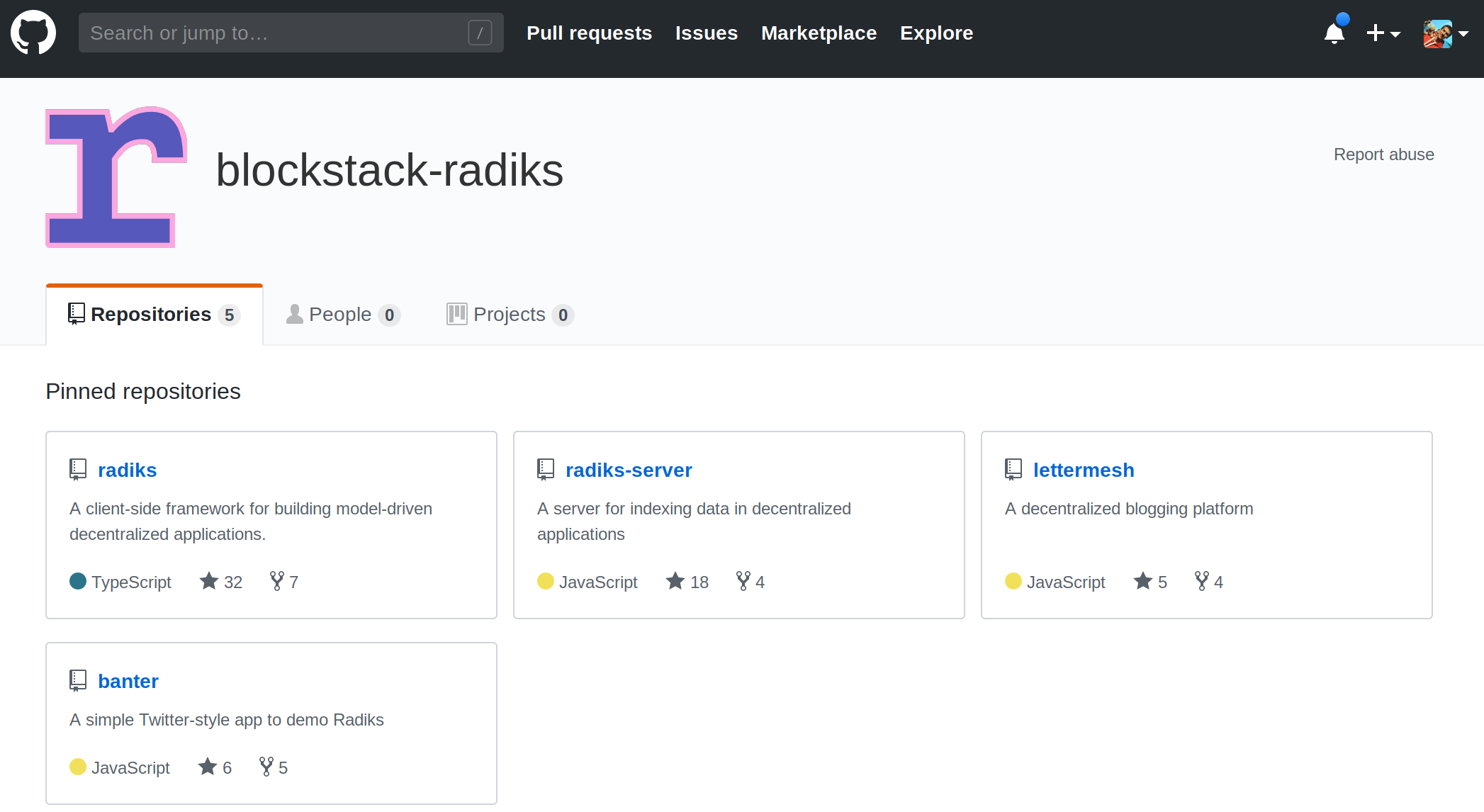Click the banter star count icon

coord(208,767)
